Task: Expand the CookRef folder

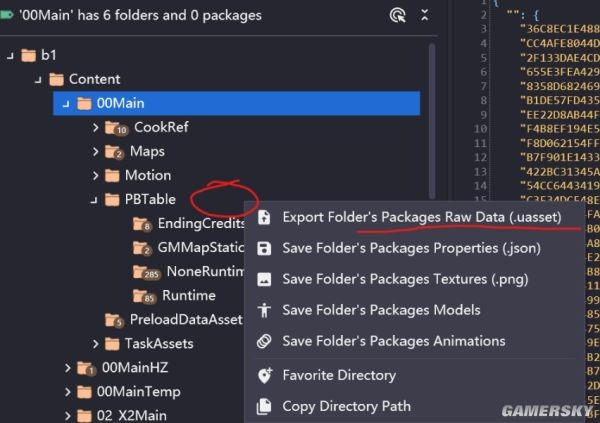Action: coord(95,127)
